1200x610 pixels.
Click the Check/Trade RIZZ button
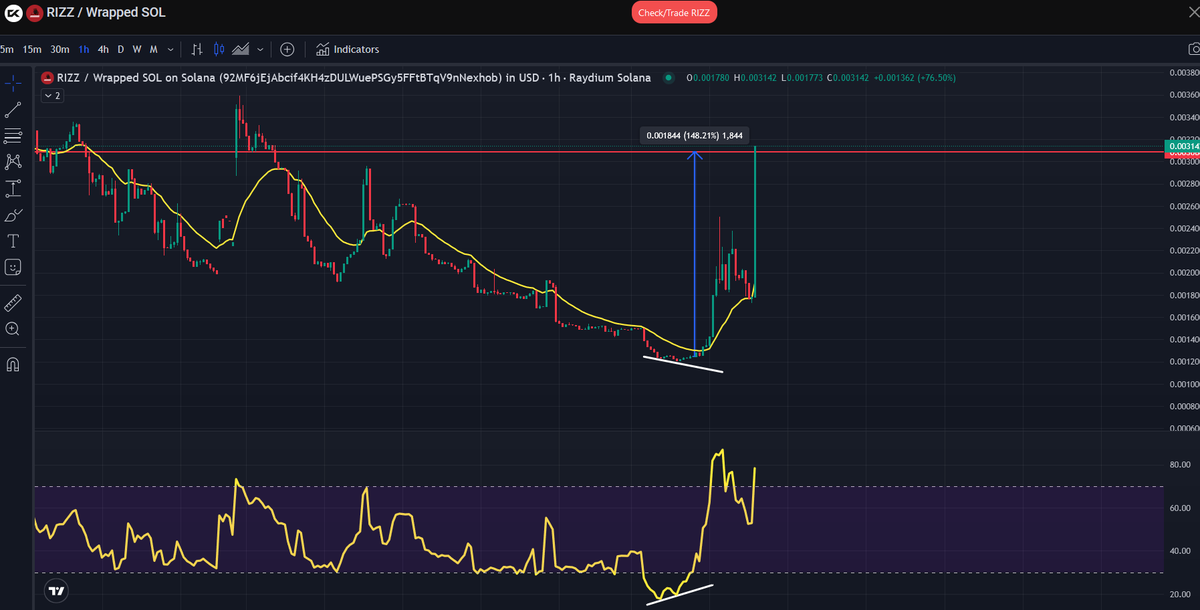674,12
